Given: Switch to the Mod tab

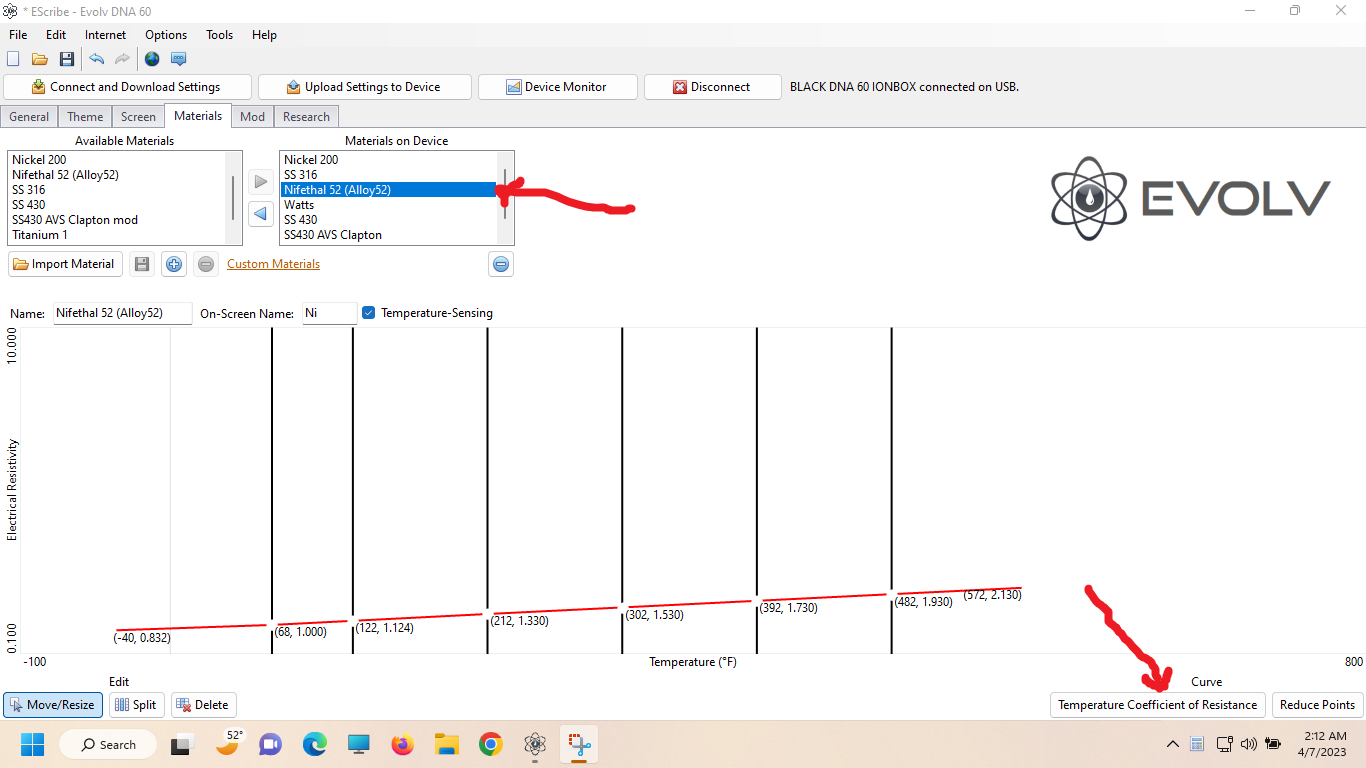Looking at the screenshot, I should point(252,116).
